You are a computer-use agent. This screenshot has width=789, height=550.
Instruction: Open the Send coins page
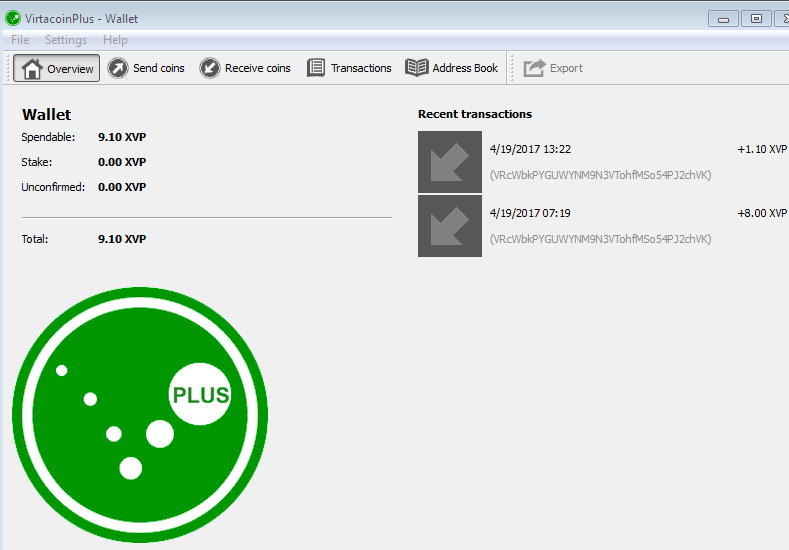click(x=146, y=68)
